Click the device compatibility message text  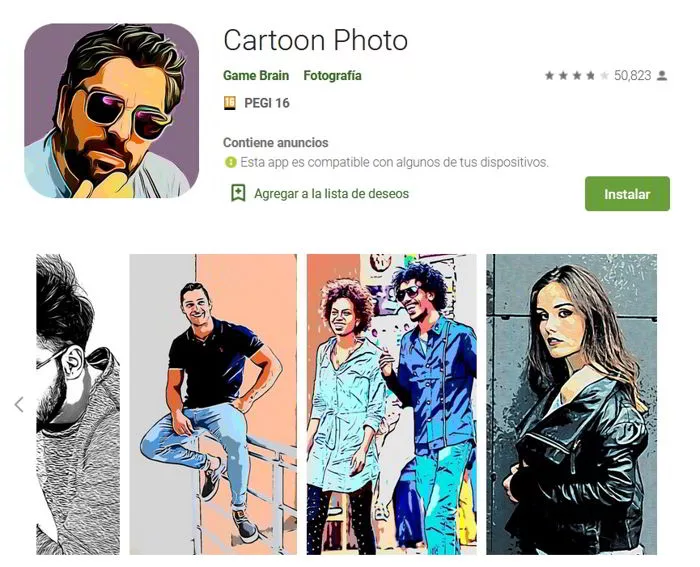point(394,162)
